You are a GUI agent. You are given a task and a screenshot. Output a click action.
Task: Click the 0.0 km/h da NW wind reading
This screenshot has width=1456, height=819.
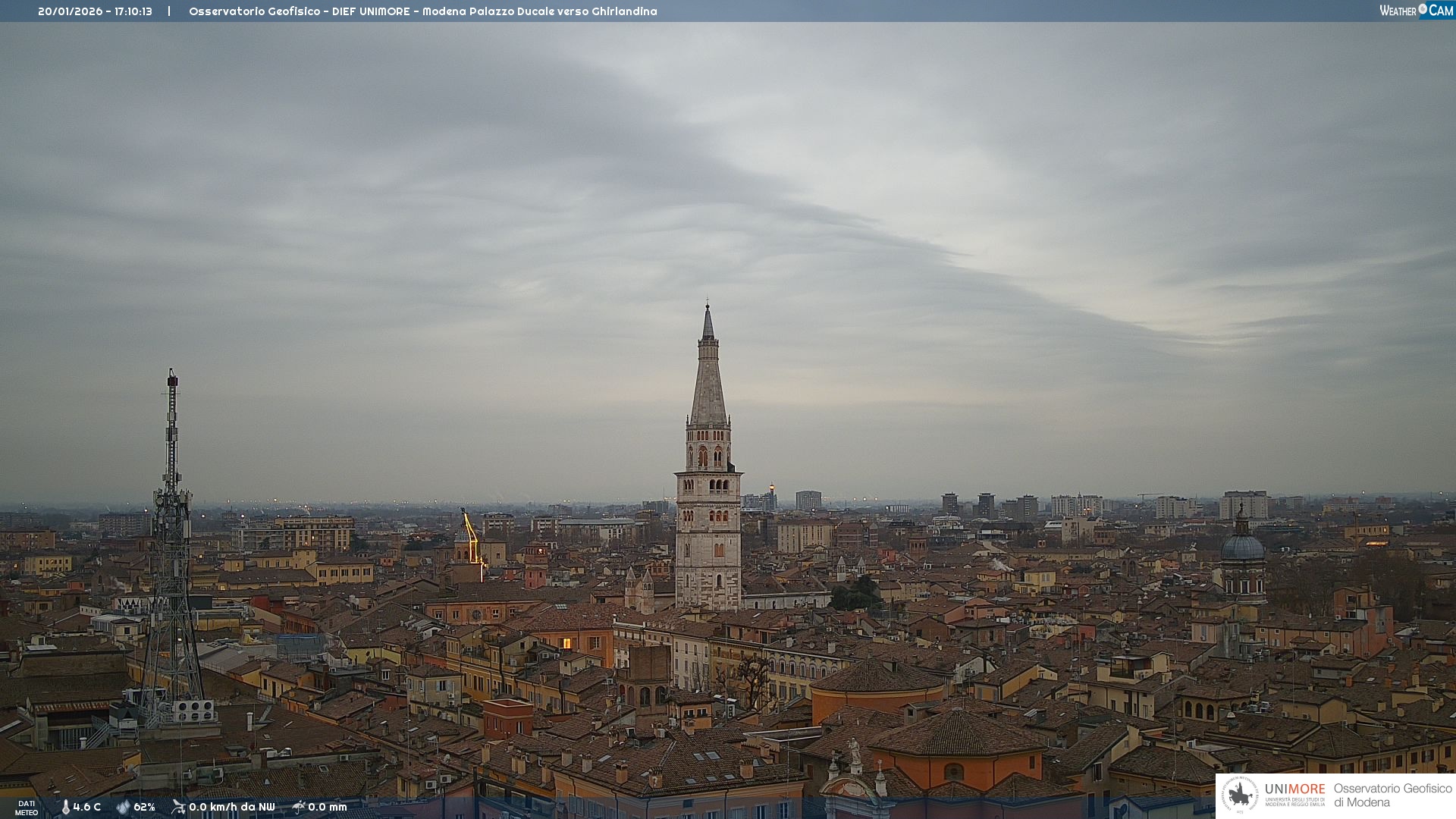[232, 807]
